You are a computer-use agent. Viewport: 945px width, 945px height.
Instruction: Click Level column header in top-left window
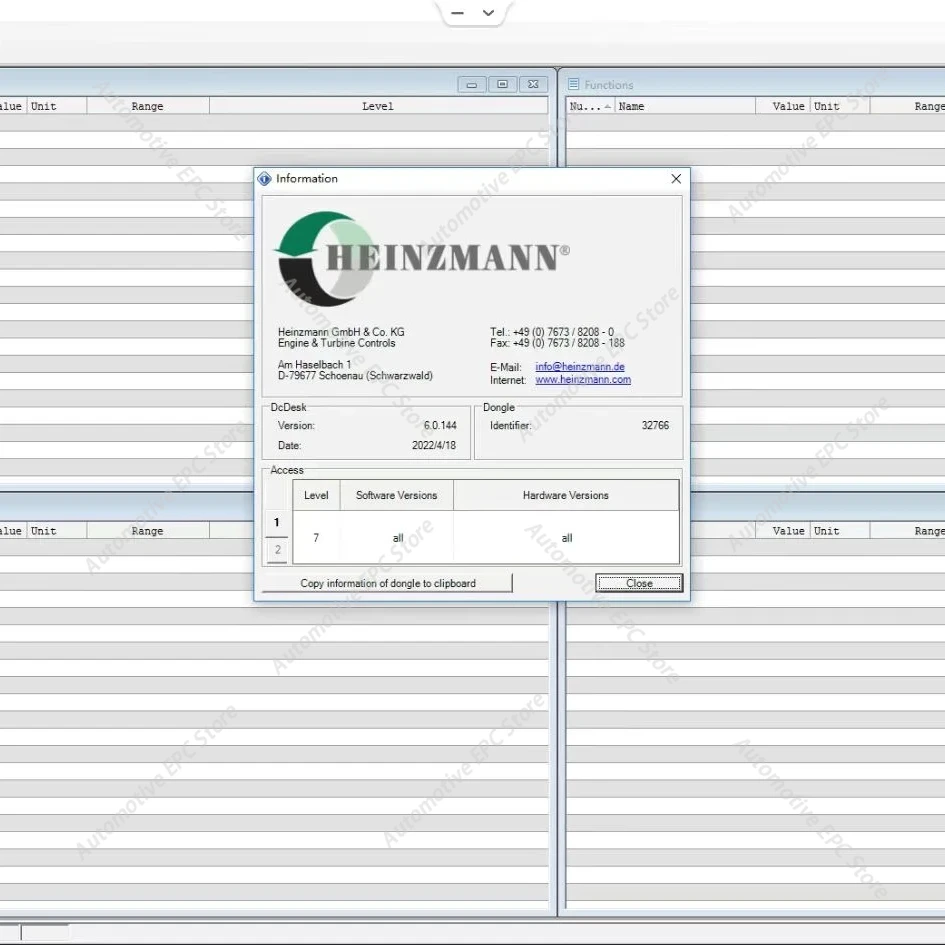pyautogui.click(x=378, y=106)
